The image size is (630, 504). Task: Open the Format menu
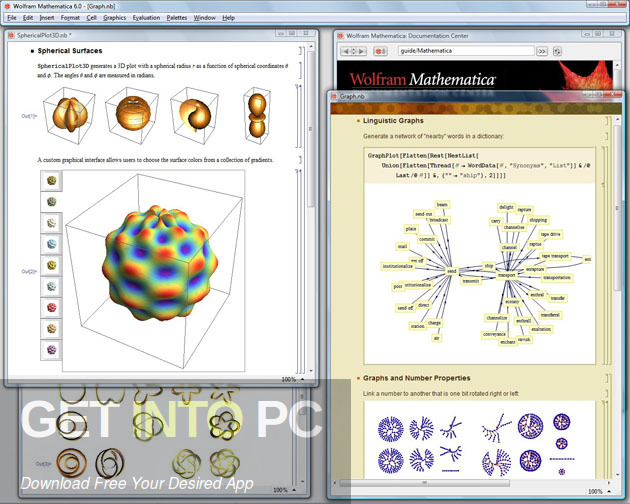point(70,18)
